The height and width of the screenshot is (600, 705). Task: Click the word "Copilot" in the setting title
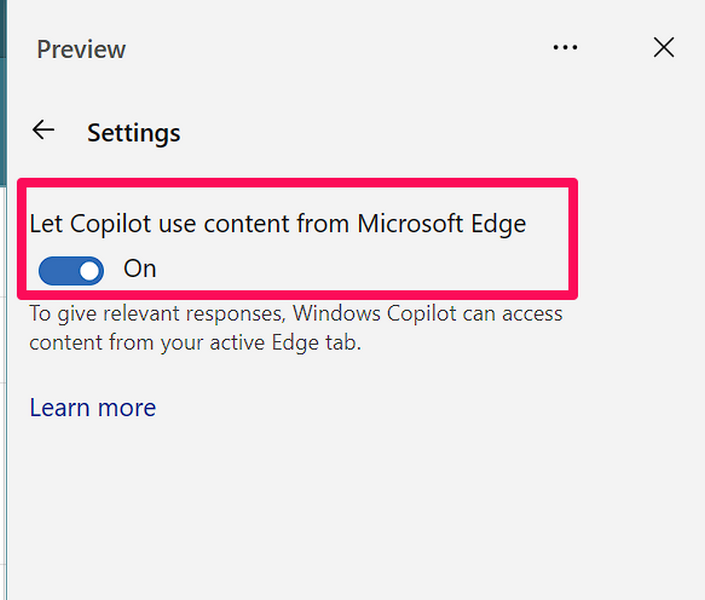(x=111, y=224)
